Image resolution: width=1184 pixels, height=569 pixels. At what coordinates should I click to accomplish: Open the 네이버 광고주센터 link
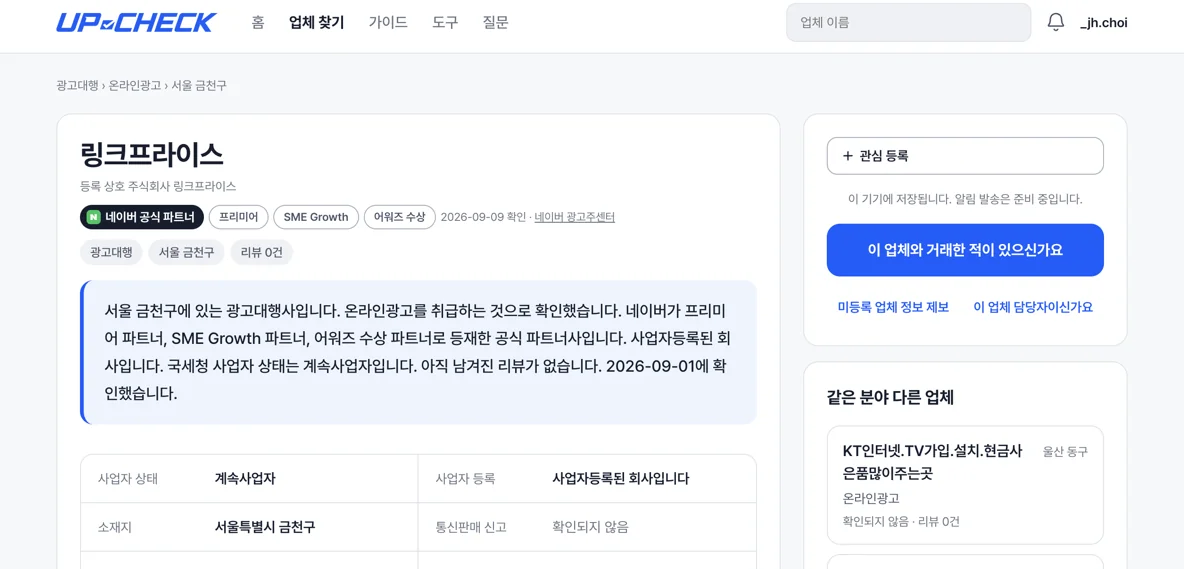click(575, 217)
